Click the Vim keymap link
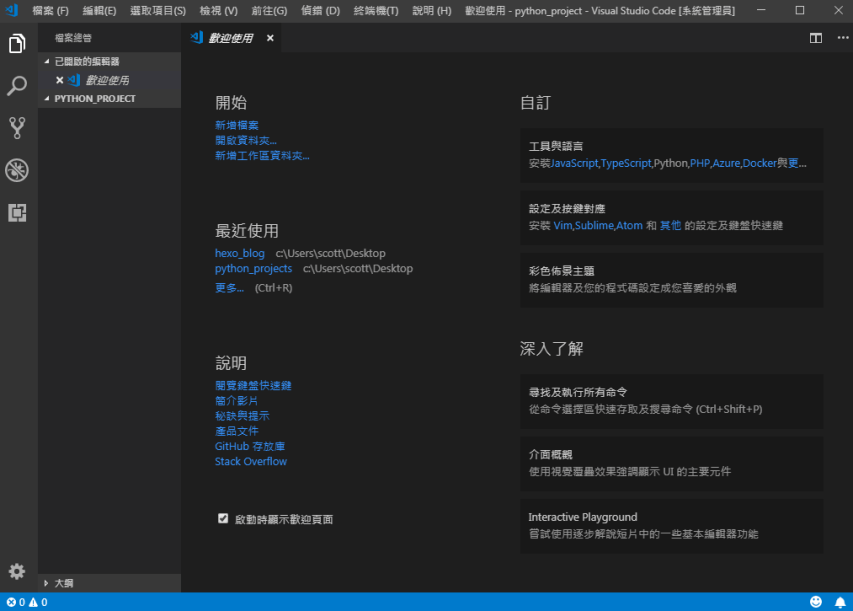Image resolution: width=853 pixels, height=611 pixels. click(x=563, y=225)
